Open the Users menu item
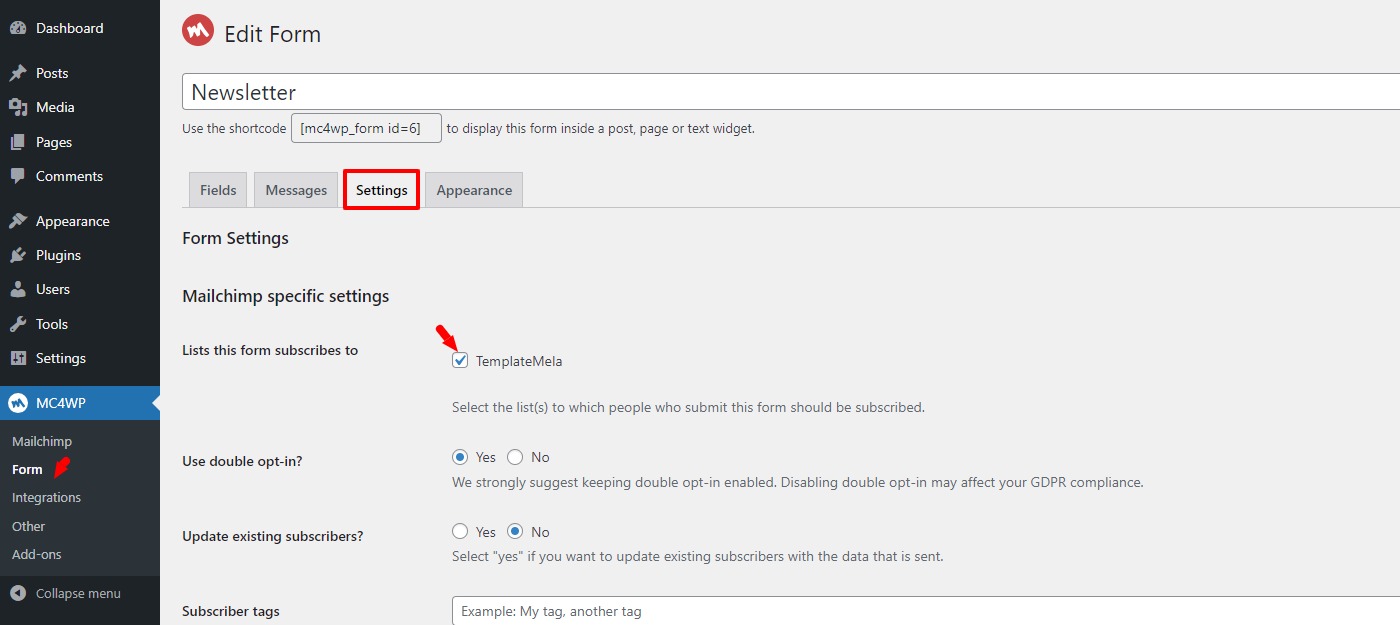Screen dimensions: 1400x625 click(x=80, y=289)
